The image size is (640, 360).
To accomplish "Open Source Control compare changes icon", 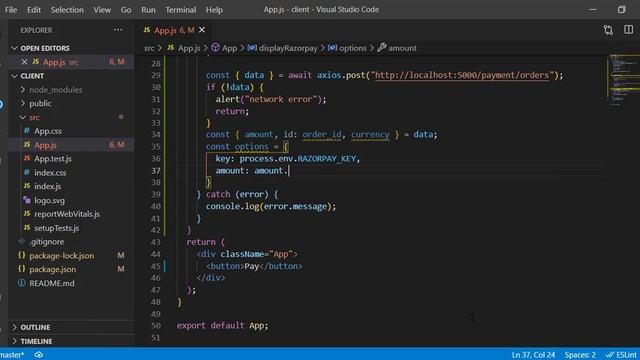I will coord(608,30).
